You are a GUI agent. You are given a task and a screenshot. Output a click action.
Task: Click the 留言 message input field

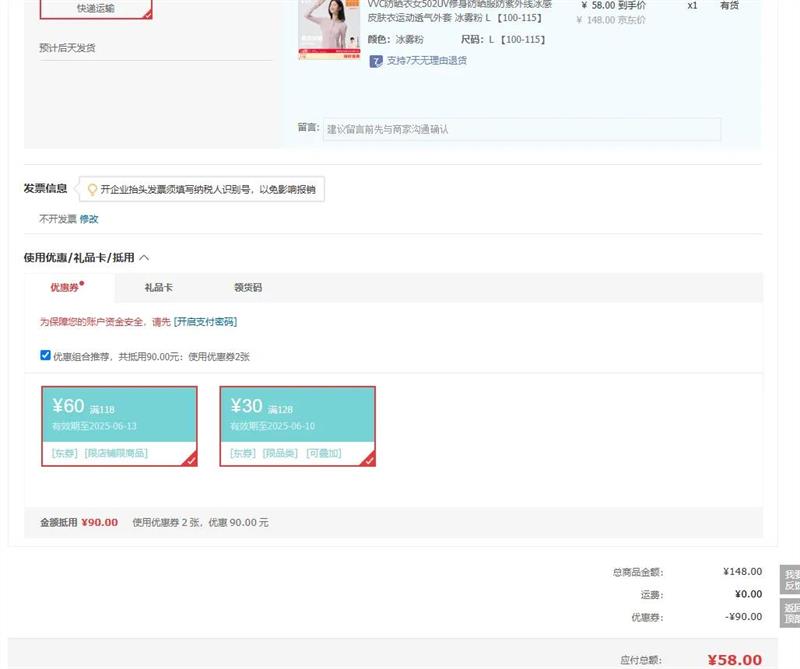point(521,129)
